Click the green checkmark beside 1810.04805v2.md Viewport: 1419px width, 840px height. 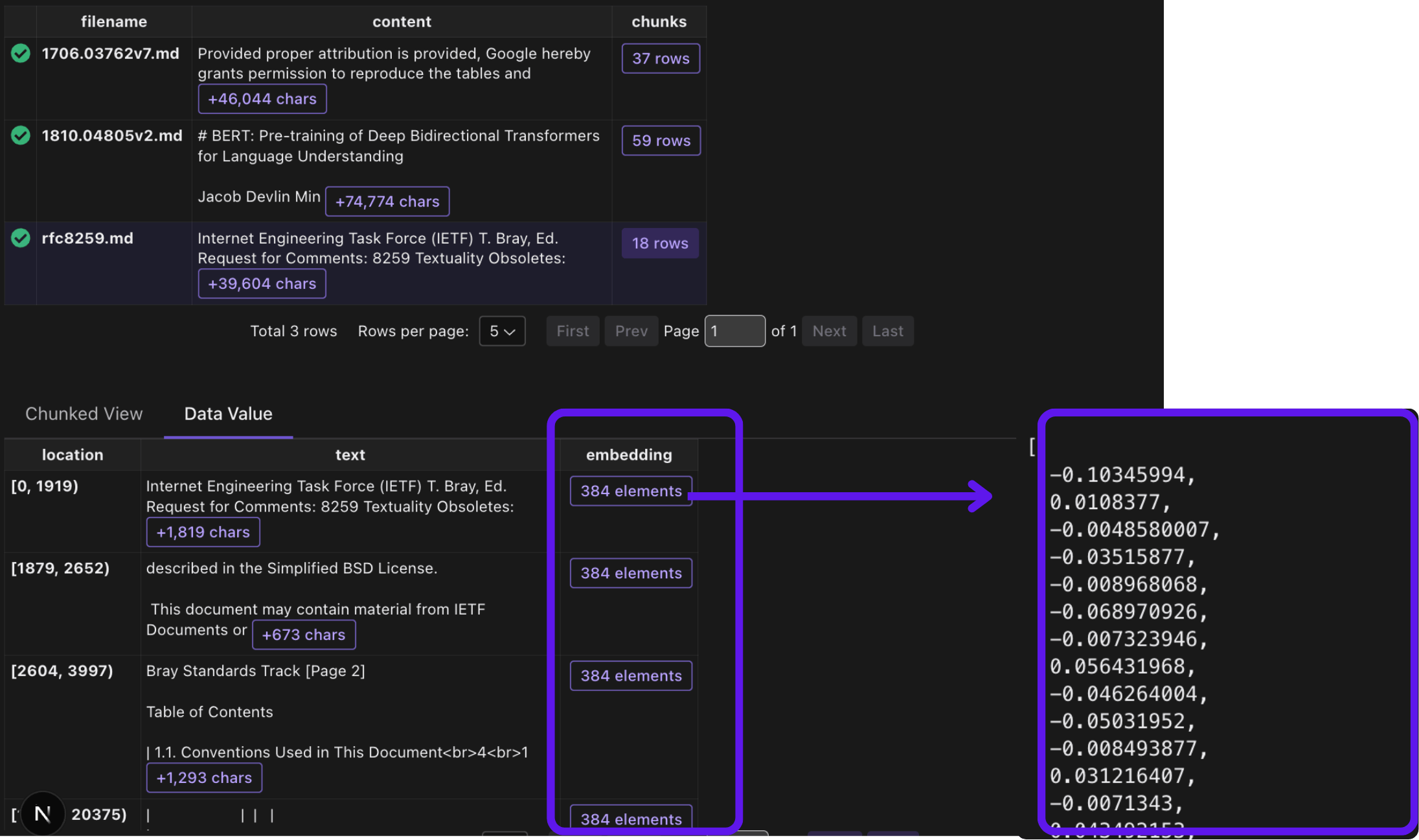coord(20,136)
